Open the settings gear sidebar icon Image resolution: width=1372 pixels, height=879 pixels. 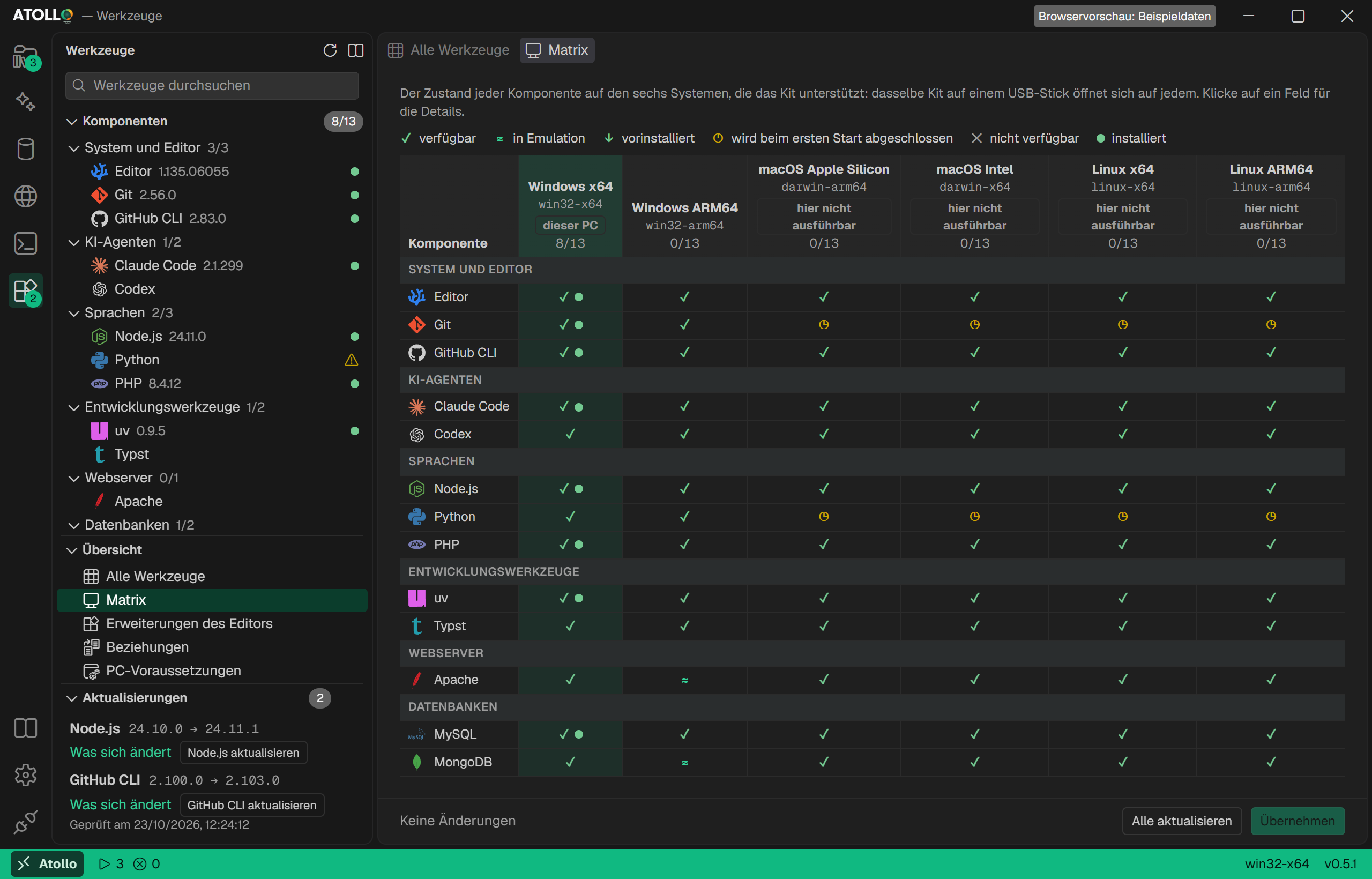[26, 775]
